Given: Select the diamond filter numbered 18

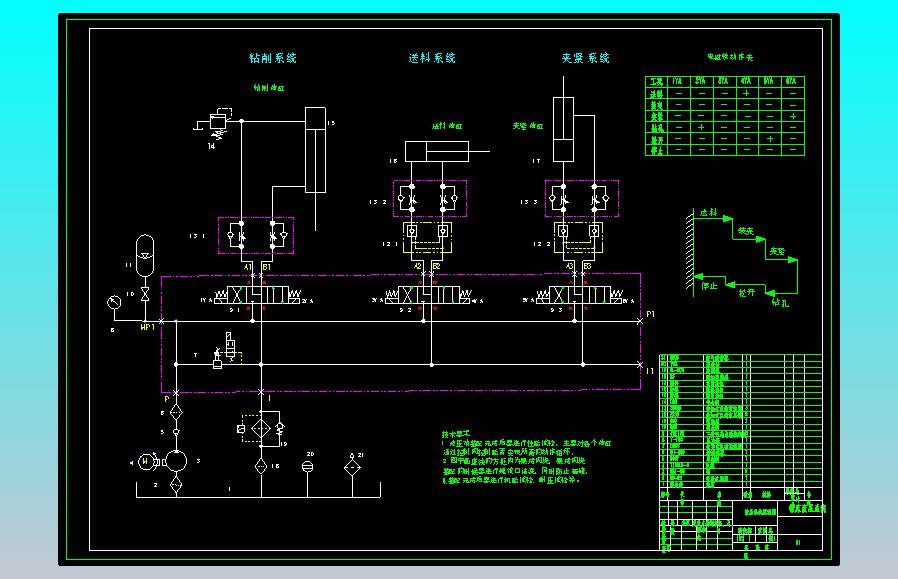Looking at the screenshot, I should (x=261, y=466).
